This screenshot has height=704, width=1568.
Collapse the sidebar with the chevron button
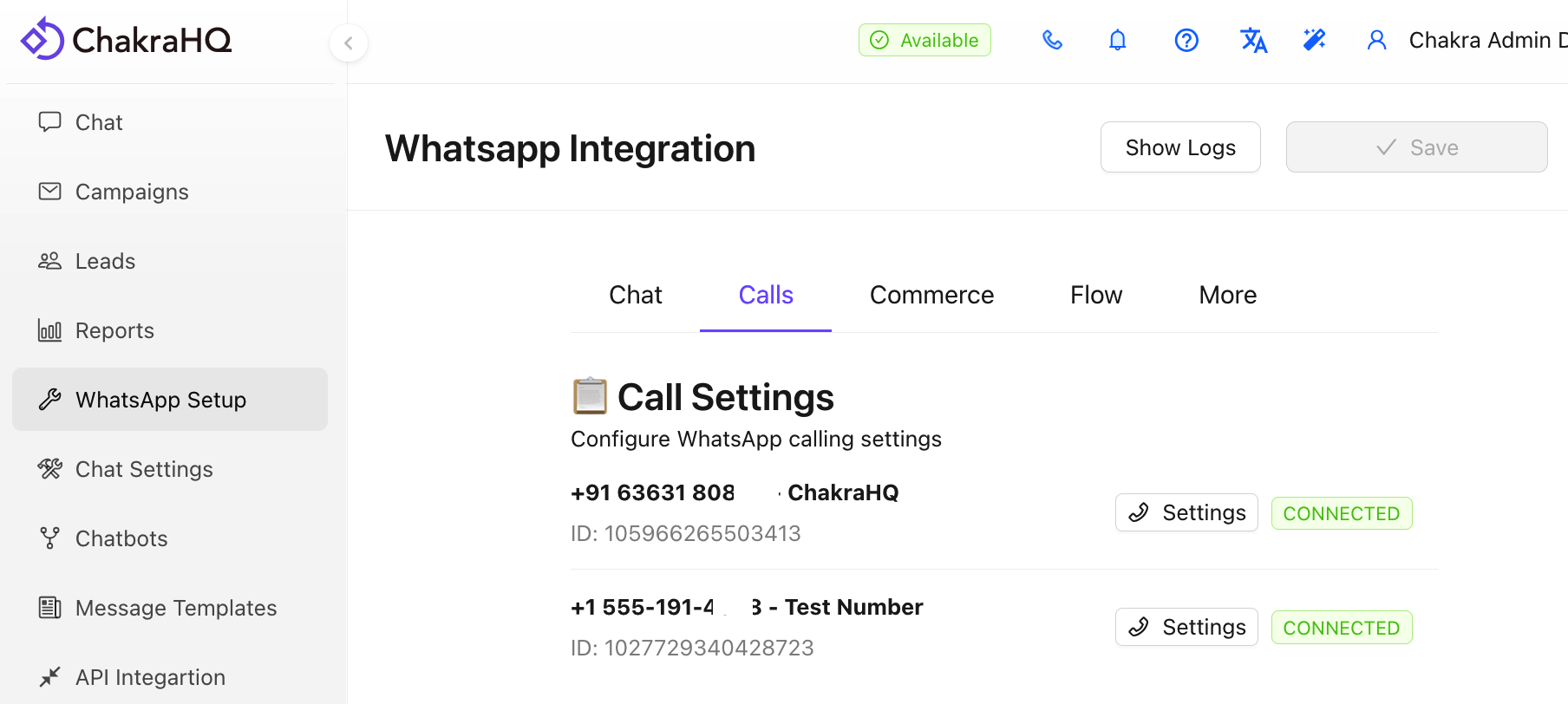(349, 42)
